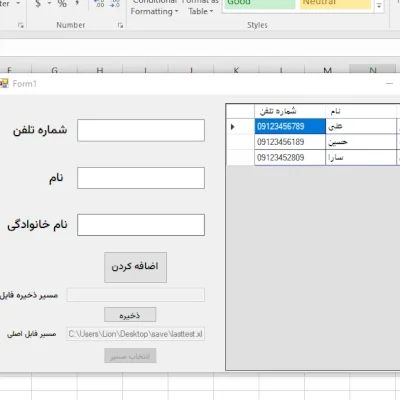Click the accounting dollar format icon
This screenshot has width=400, height=400.
point(38,4)
